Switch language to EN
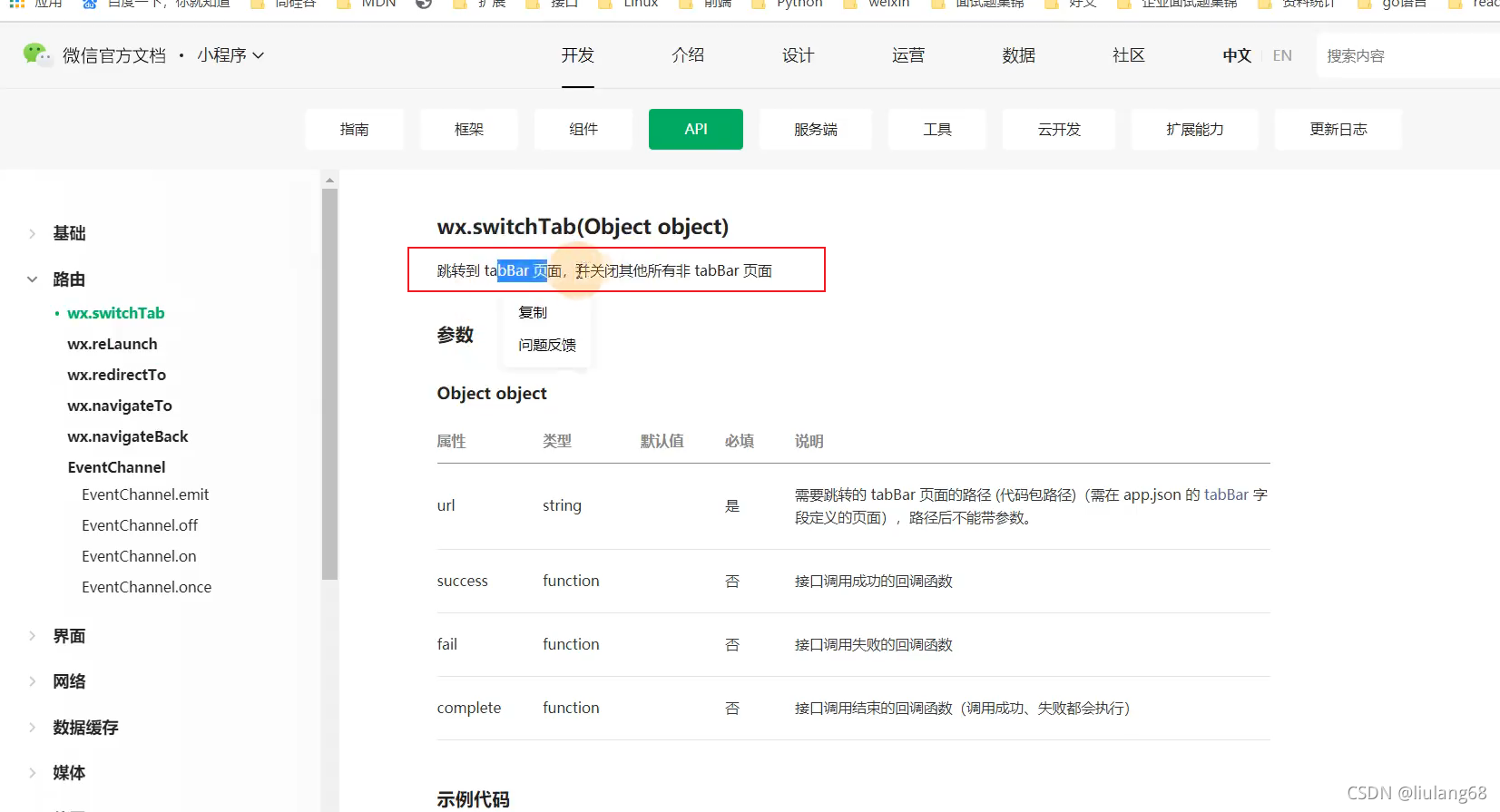 coord(1282,55)
